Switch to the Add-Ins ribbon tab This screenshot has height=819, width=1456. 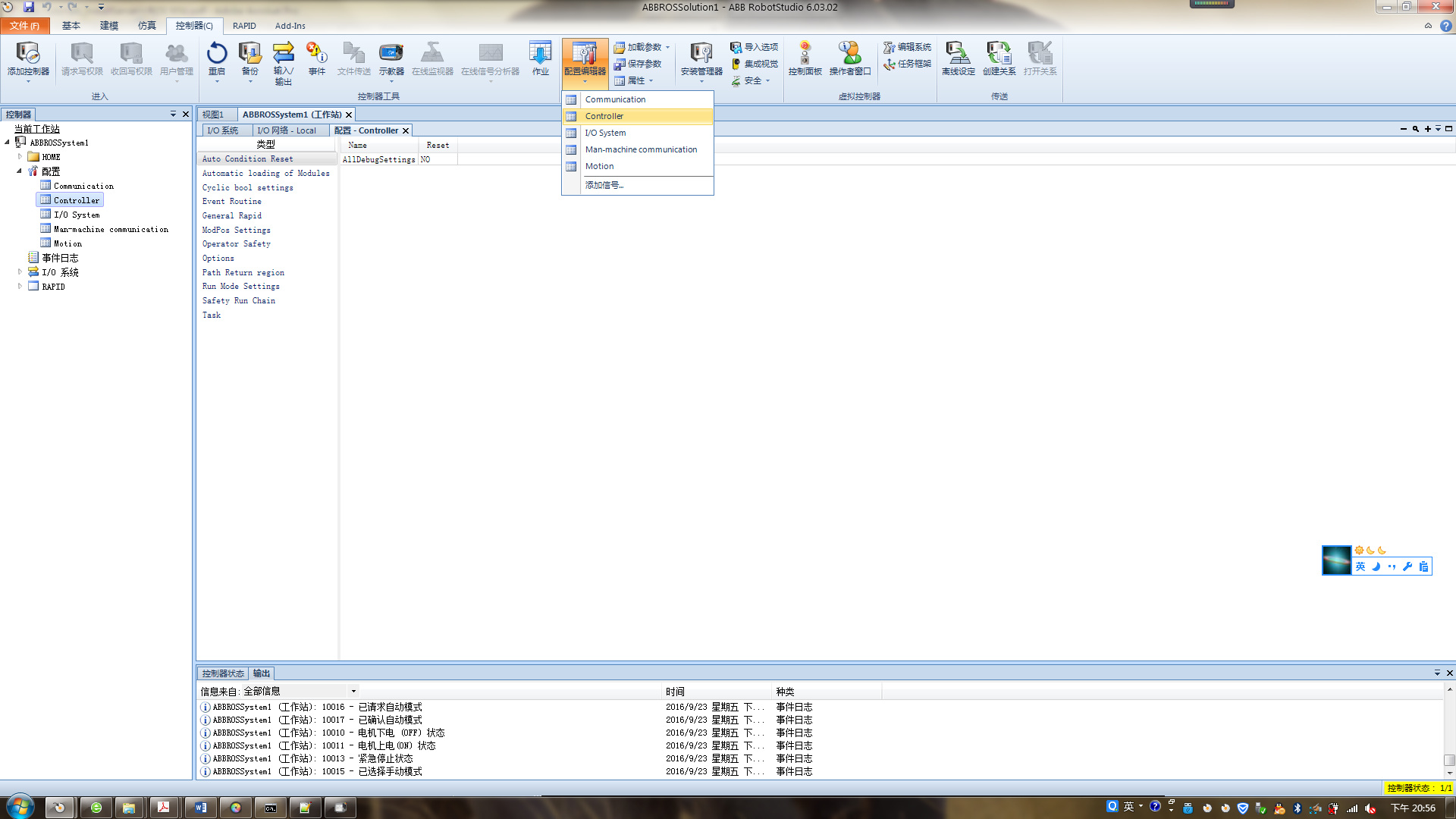coord(290,26)
